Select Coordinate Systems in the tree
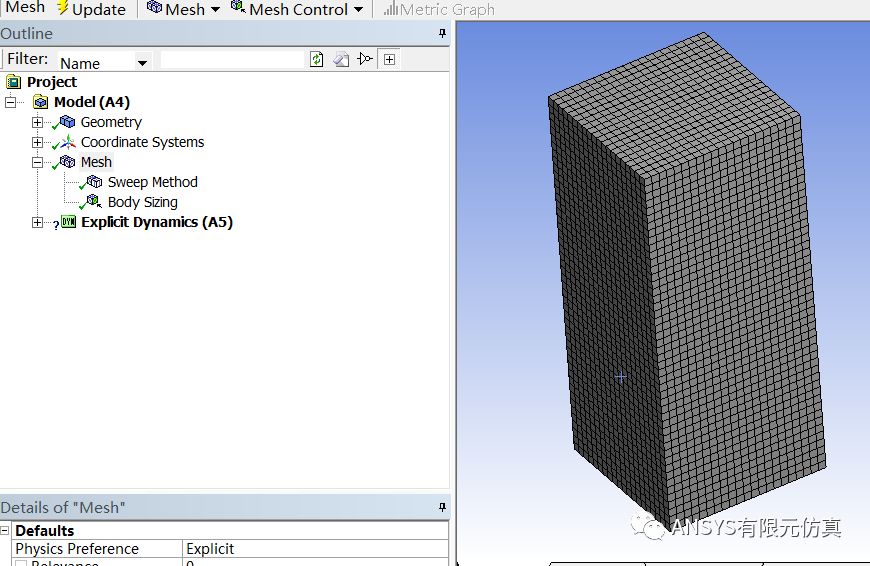 (142, 142)
